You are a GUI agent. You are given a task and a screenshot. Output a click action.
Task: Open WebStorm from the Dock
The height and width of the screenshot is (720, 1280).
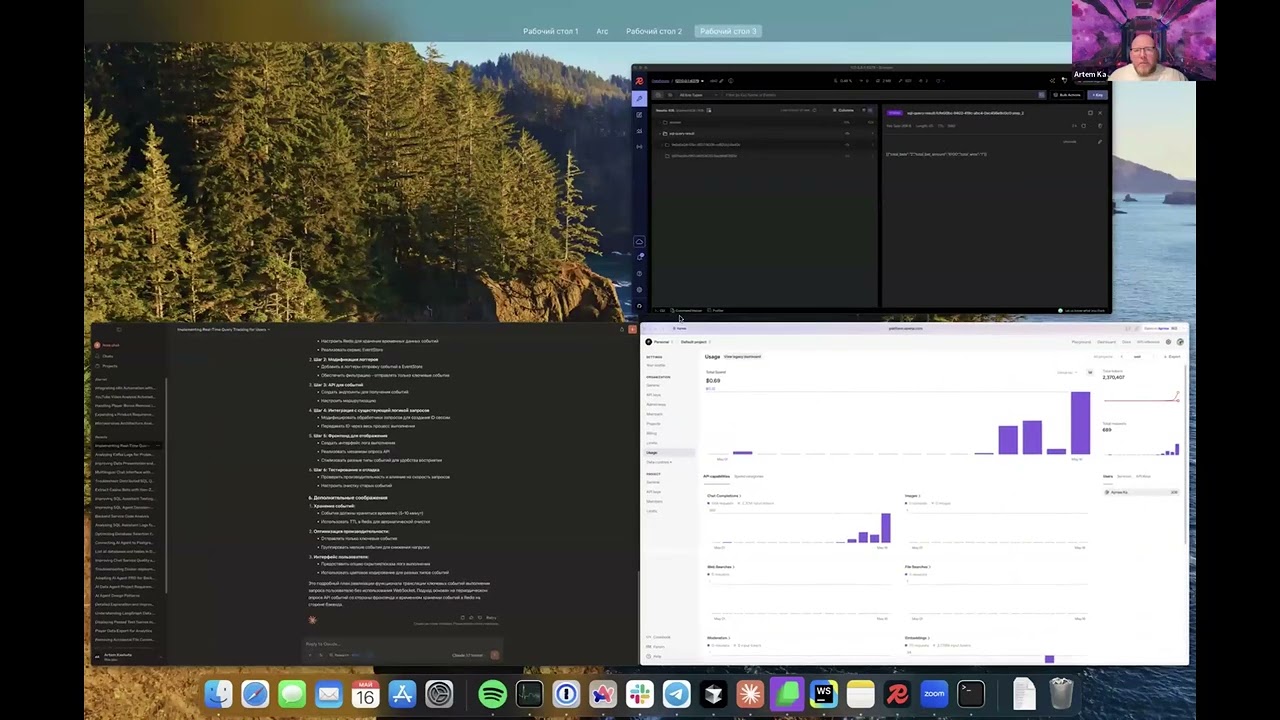(824, 694)
